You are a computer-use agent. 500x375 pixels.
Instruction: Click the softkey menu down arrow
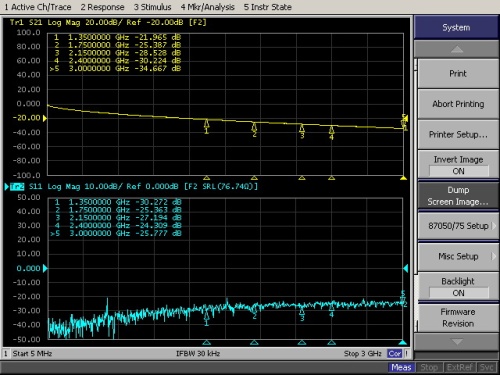[x=456, y=342]
